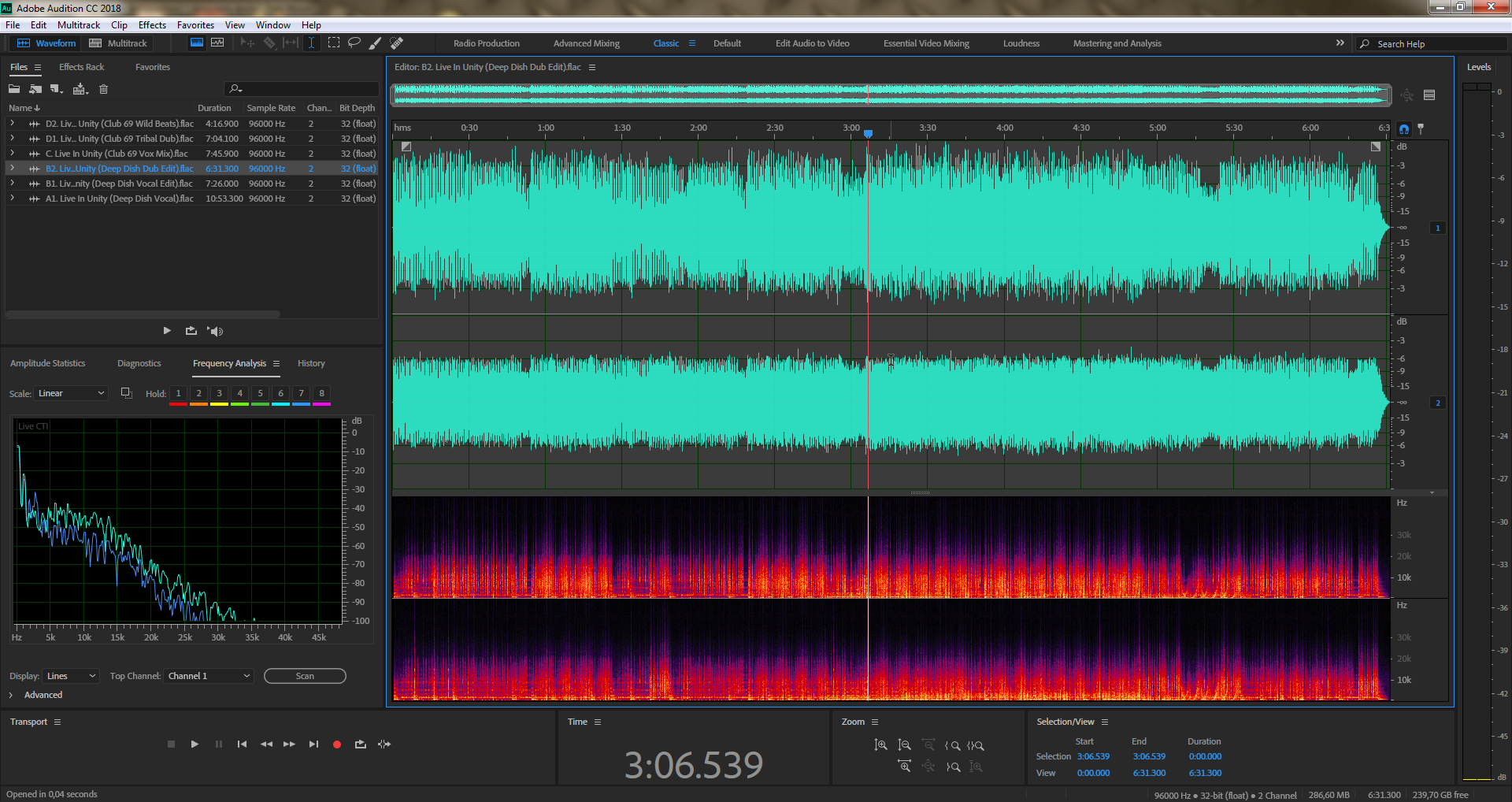Select the Radio Production workspace
This screenshot has height=802, width=1512.
coord(486,43)
